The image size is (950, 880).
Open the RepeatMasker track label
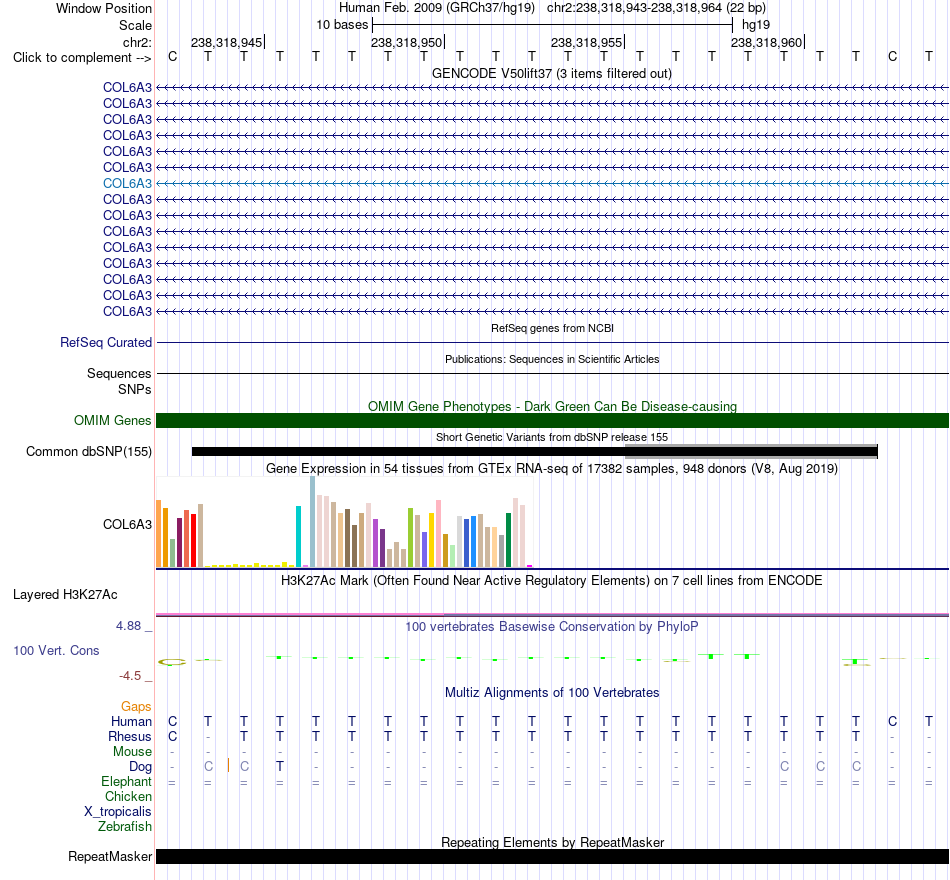click(110, 856)
